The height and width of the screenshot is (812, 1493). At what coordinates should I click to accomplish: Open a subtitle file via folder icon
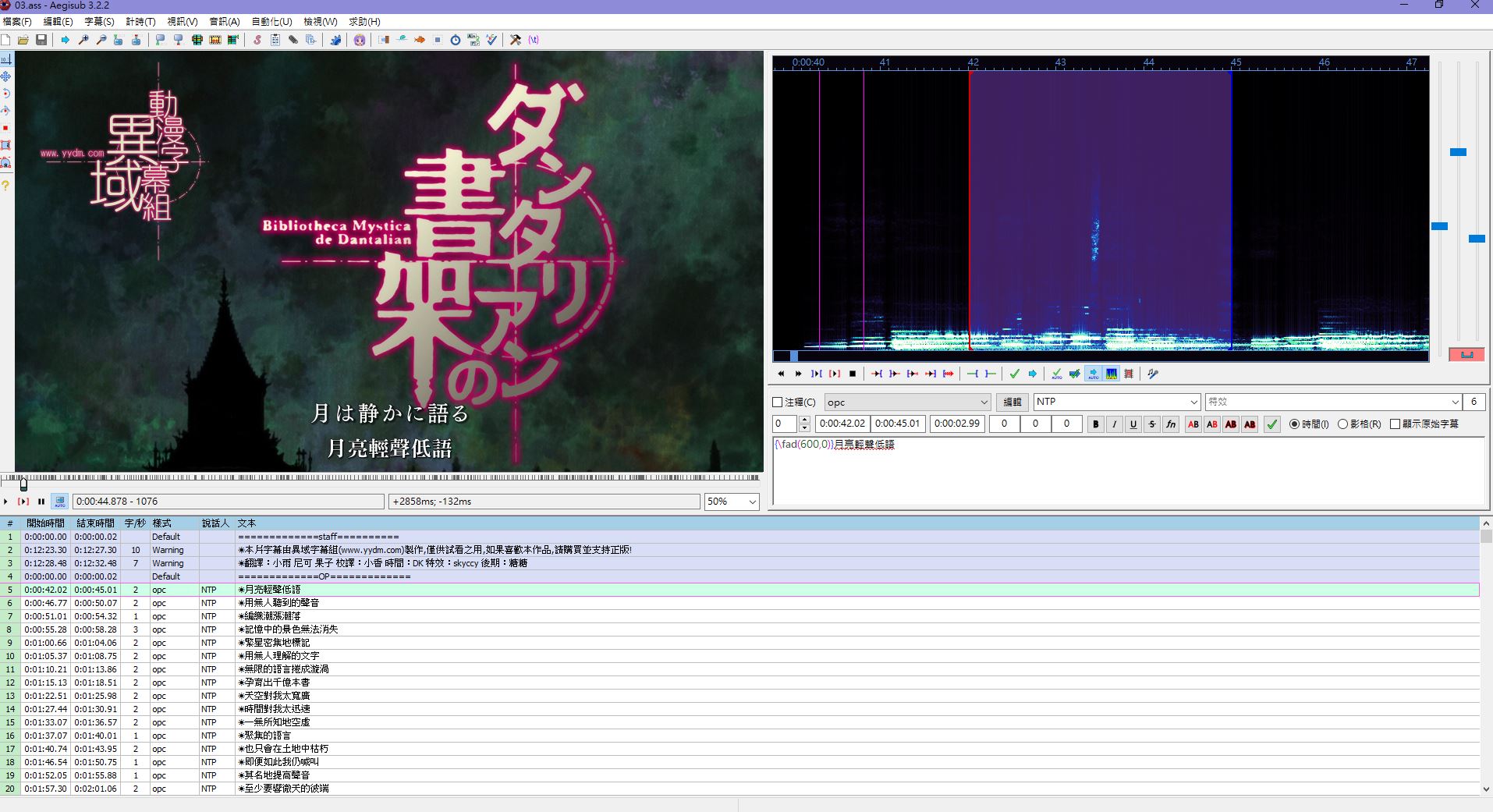pyautogui.click(x=23, y=40)
